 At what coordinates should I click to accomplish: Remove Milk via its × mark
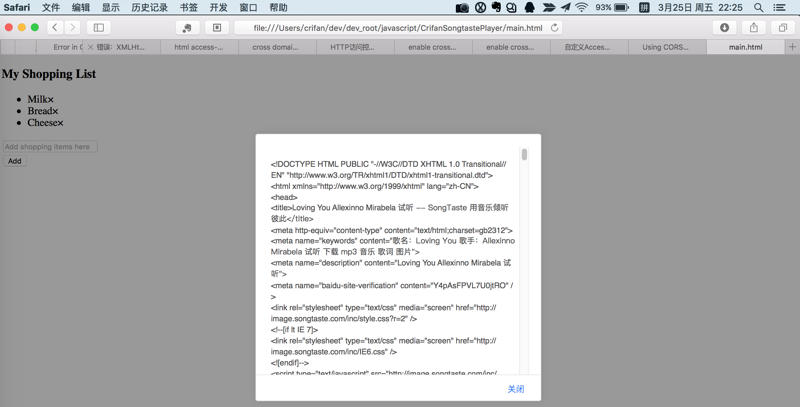51,99
